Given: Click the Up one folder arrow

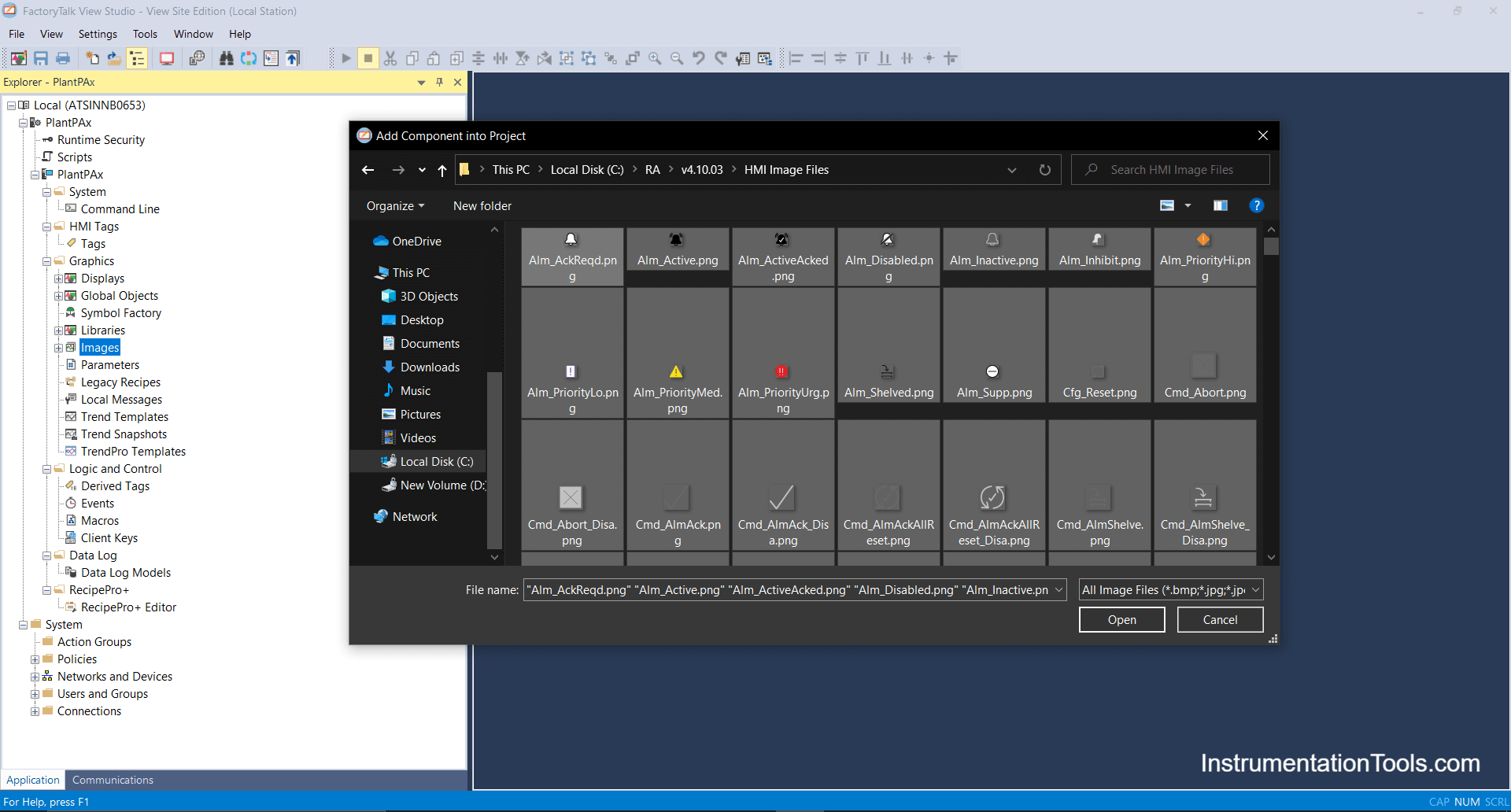Looking at the screenshot, I should tap(442, 170).
